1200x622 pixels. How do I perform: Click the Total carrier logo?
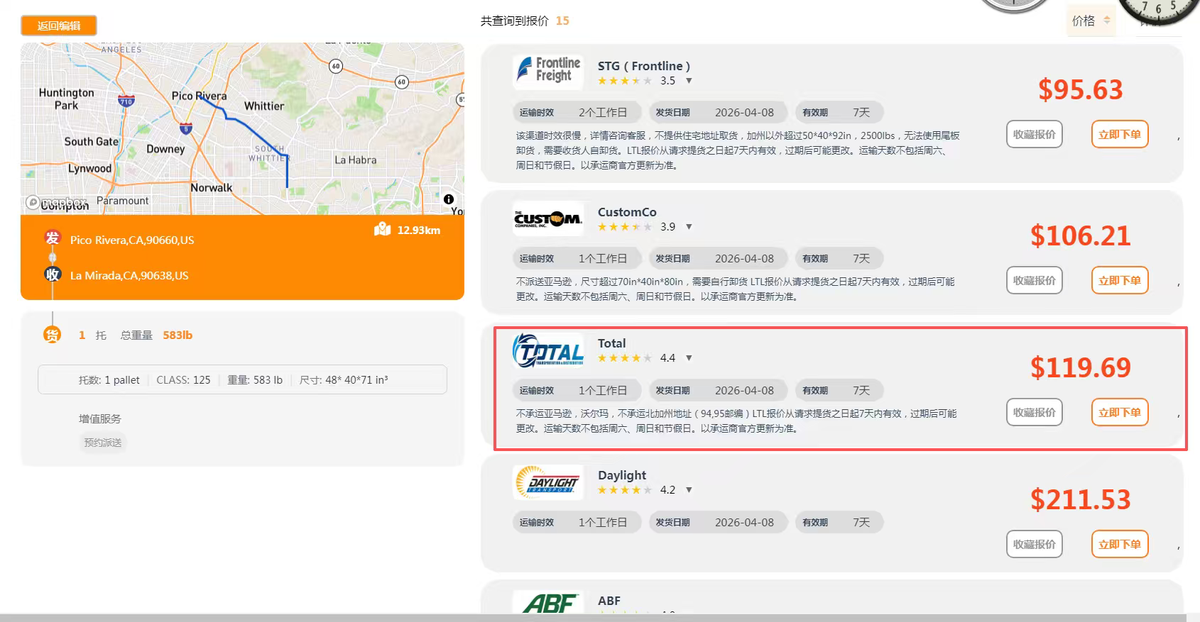548,352
